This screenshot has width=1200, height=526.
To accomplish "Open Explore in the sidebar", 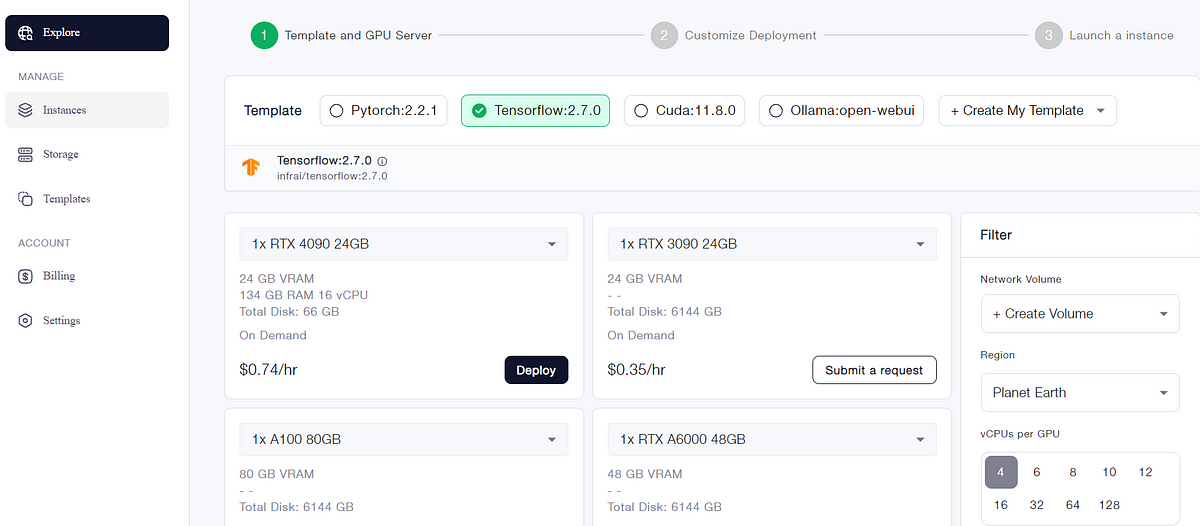I will click(87, 33).
